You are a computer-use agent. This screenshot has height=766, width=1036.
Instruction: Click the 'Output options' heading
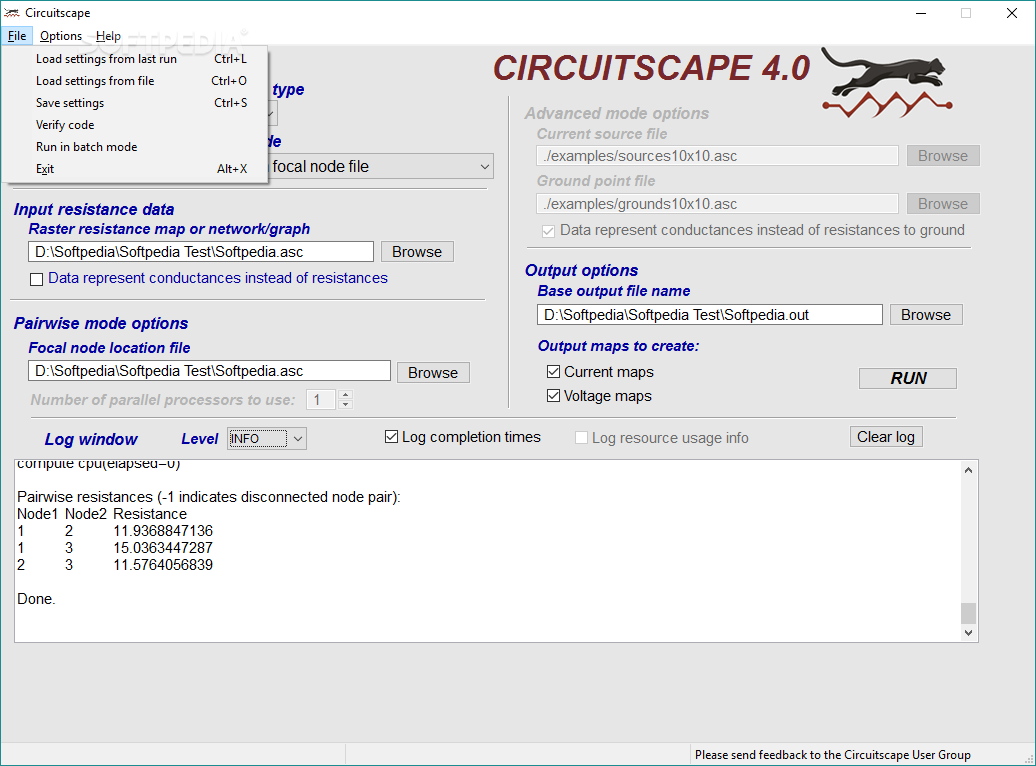tap(581, 270)
